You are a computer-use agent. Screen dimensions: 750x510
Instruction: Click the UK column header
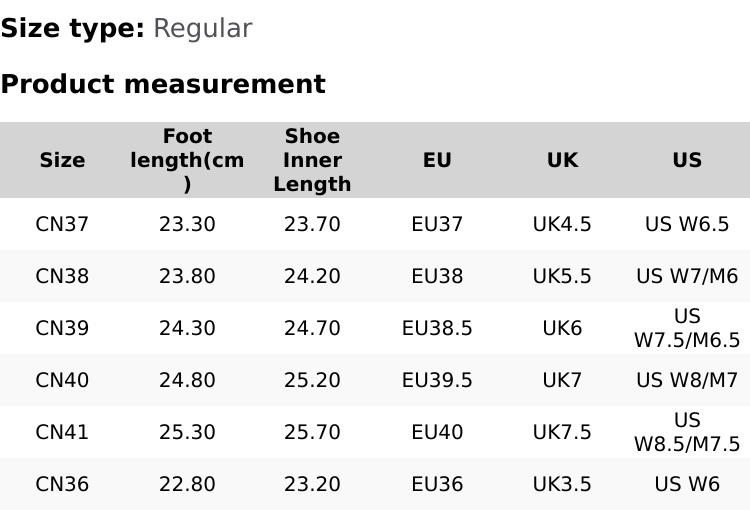(562, 160)
